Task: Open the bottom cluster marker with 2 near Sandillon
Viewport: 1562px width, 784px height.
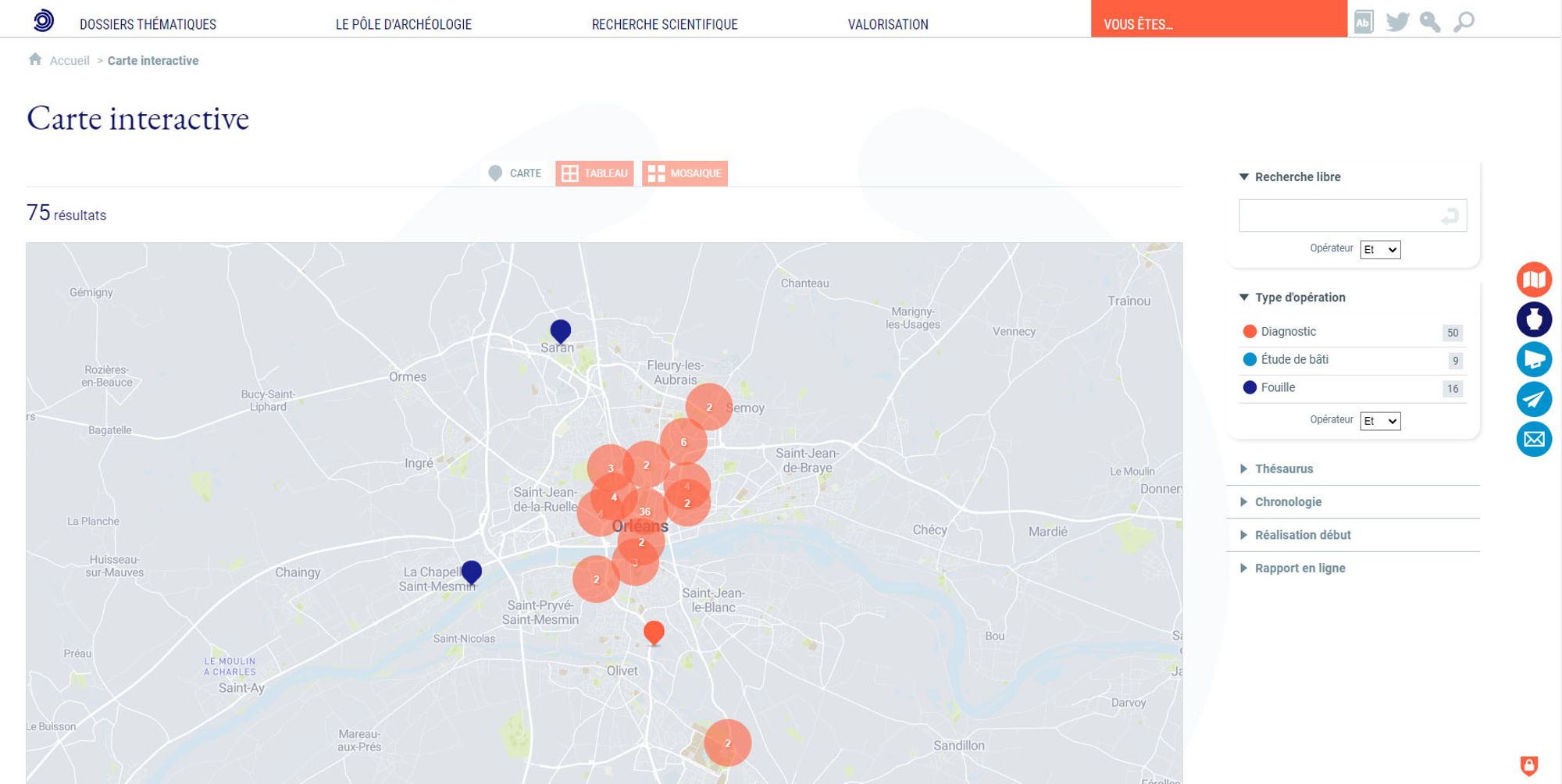Action: [728, 743]
